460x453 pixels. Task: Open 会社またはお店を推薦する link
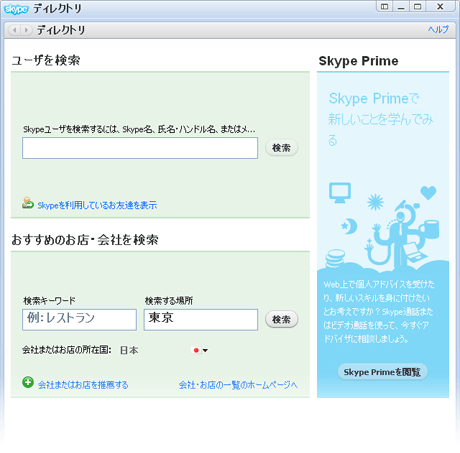[83, 385]
